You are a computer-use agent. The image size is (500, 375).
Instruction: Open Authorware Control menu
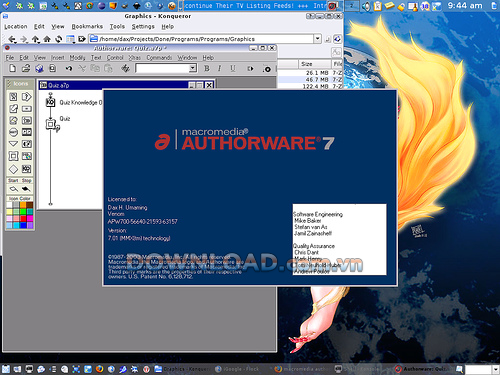pos(115,58)
